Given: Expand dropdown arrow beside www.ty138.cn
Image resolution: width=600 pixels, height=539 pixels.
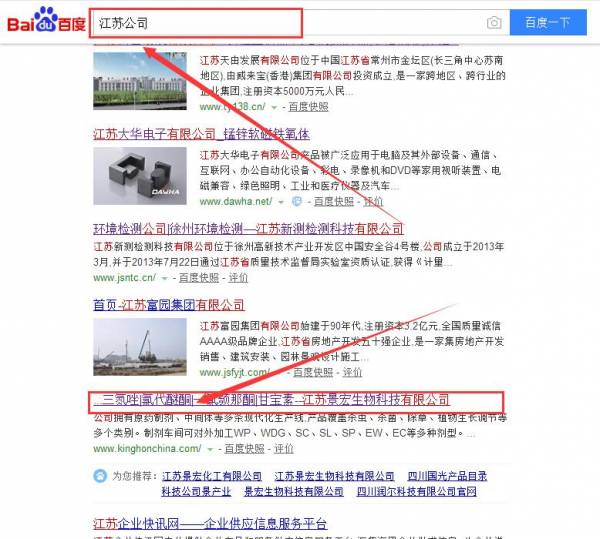Looking at the screenshot, I should (274, 108).
